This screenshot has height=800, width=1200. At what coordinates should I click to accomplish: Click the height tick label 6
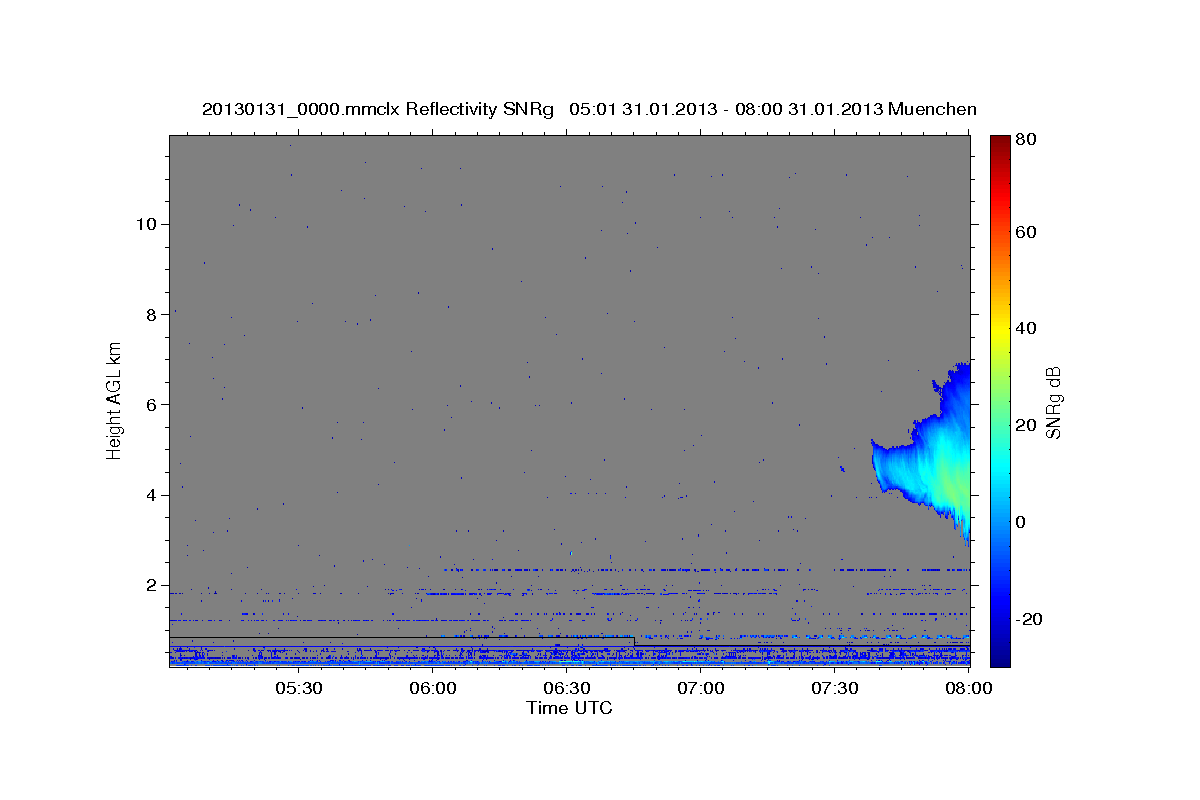[x=151, y=404]
